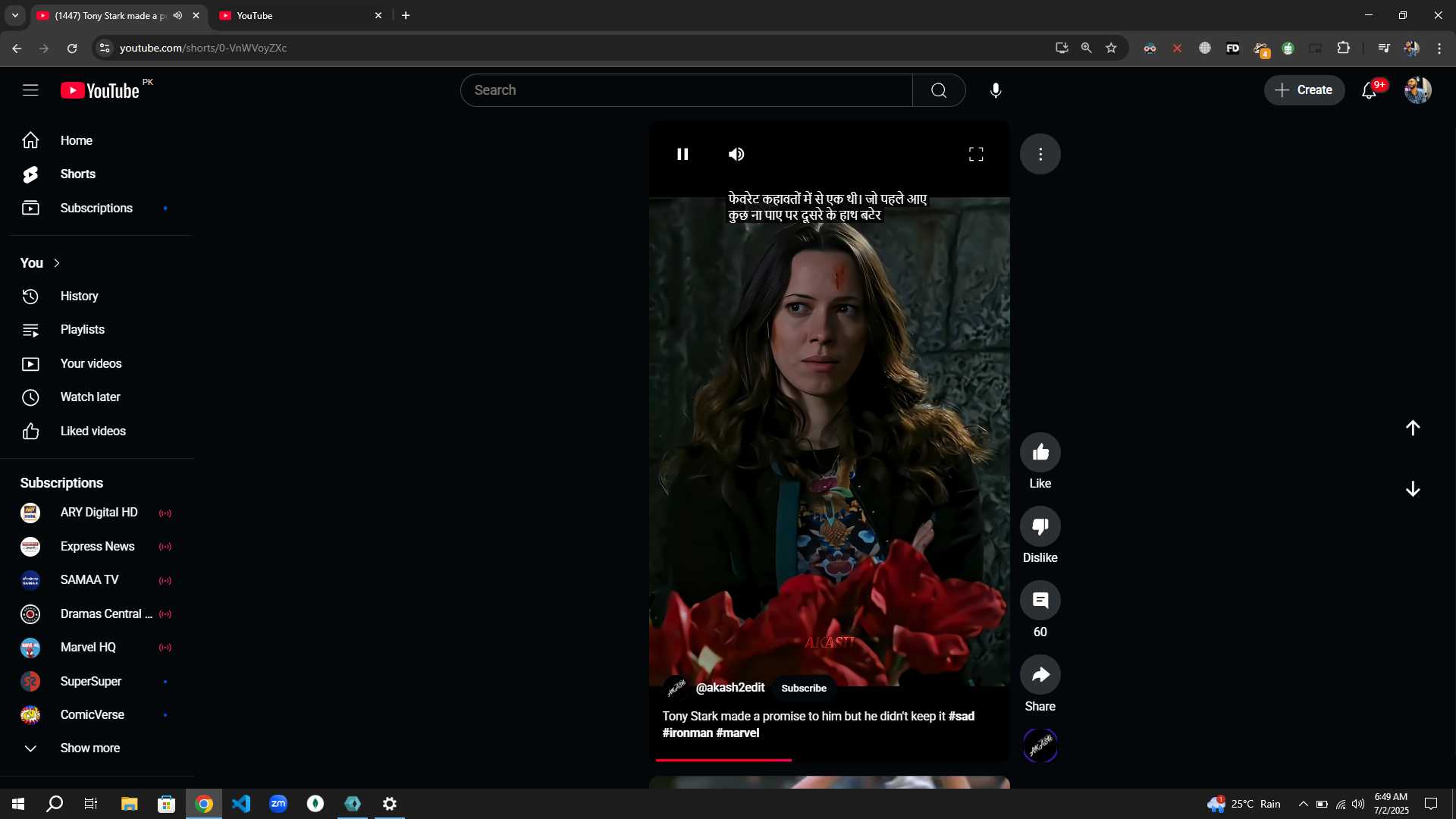Image resolution: width=1456 pixels, height=819 pixels.
Task: Open the sound source thumbnail below Share
Action: [1040, 745]
